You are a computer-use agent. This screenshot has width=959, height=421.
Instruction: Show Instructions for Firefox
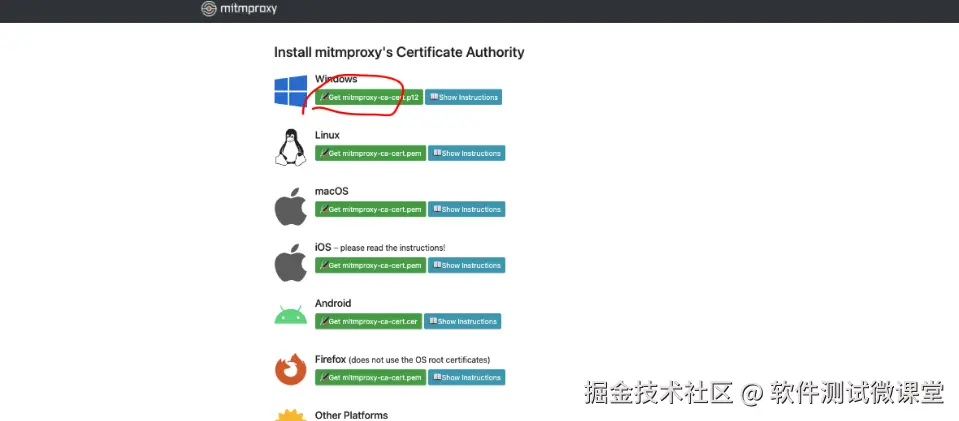(467, 378)
